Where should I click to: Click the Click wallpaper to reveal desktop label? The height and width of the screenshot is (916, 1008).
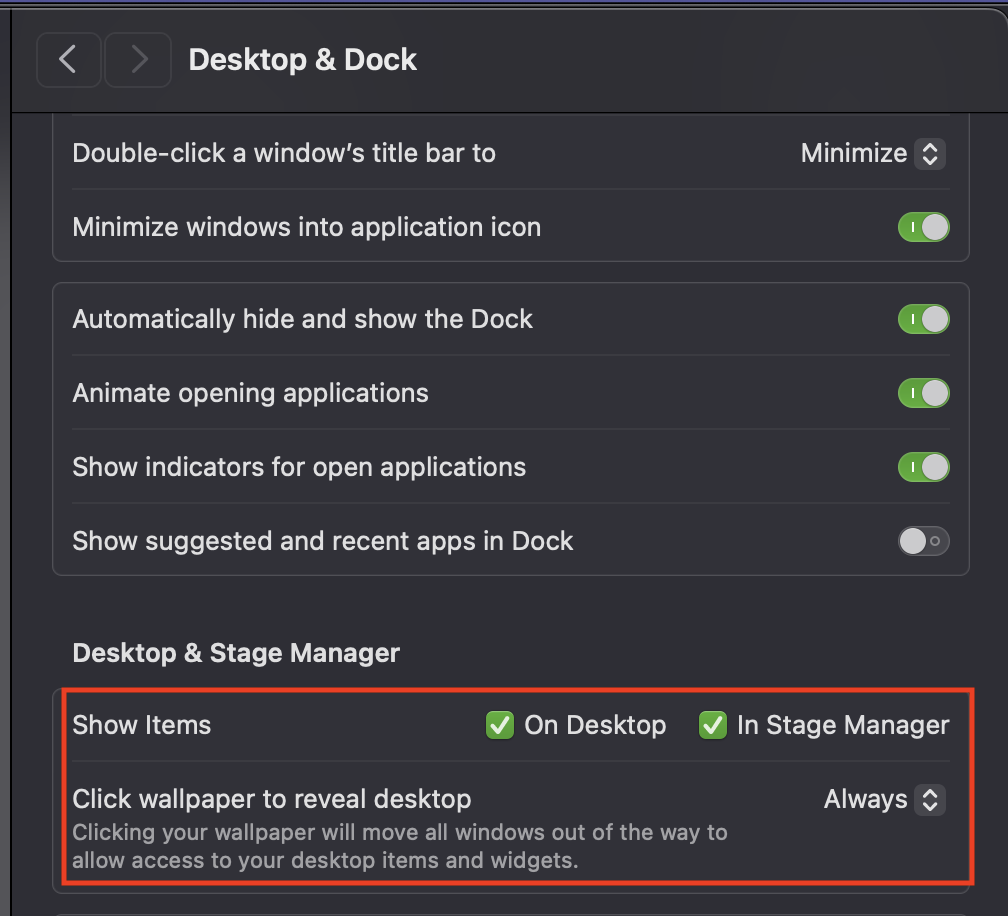[272, 799]
